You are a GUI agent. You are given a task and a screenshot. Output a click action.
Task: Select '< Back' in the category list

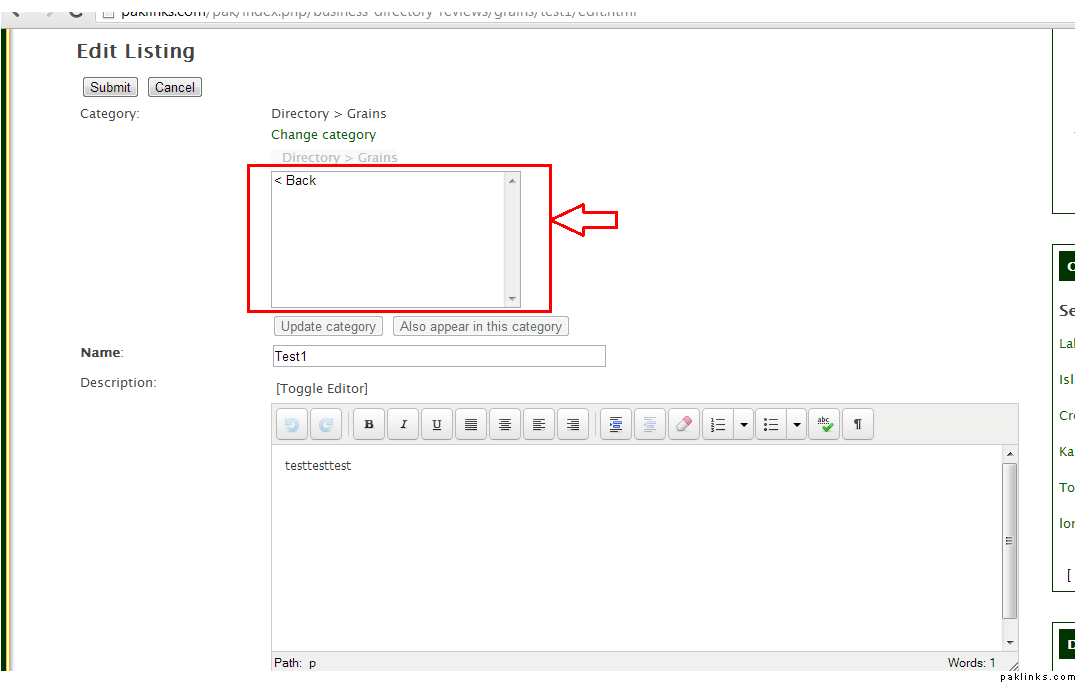click(x=296, y=181)
